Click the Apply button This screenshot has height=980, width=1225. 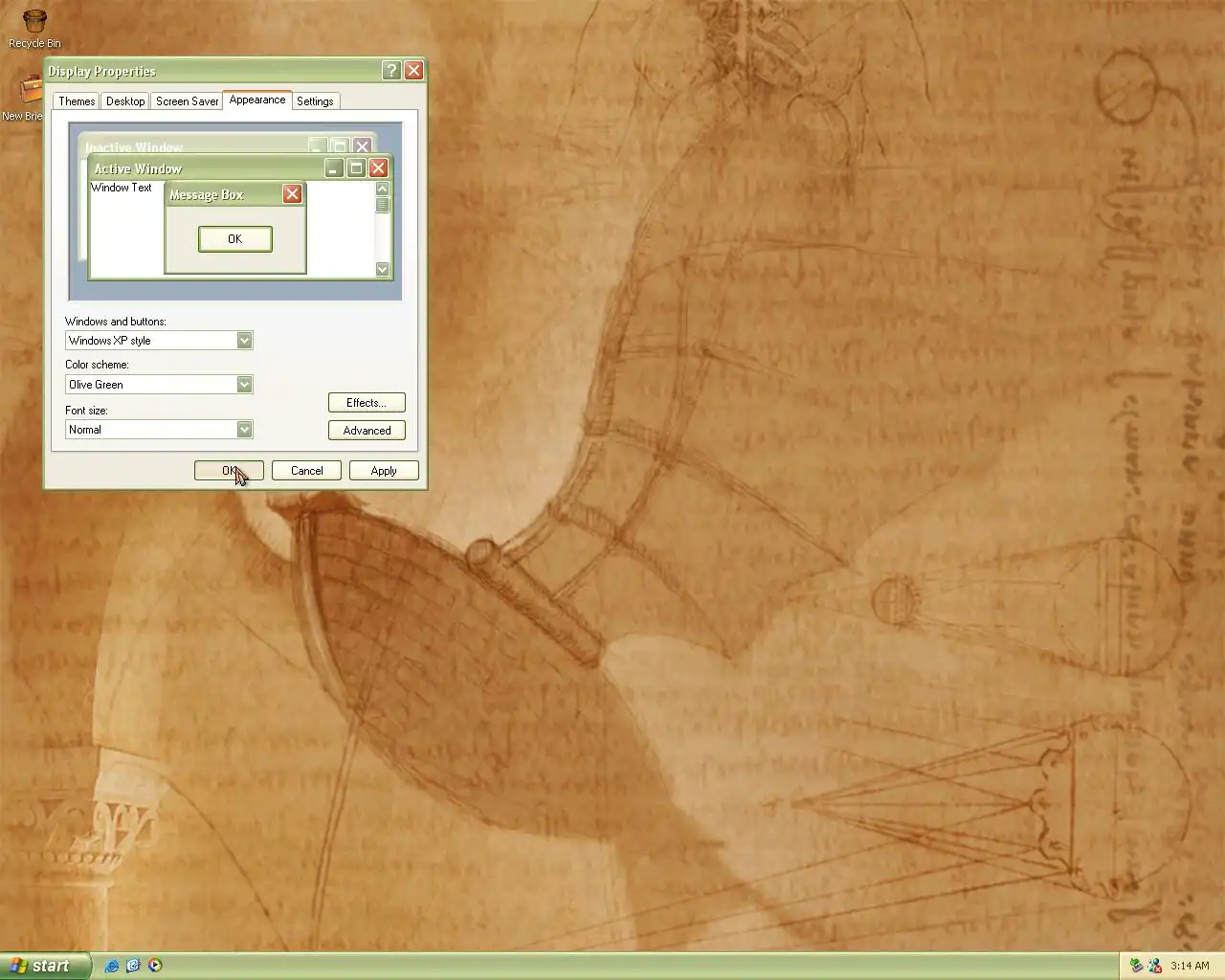pyautogui.click(x=384, y=471)
